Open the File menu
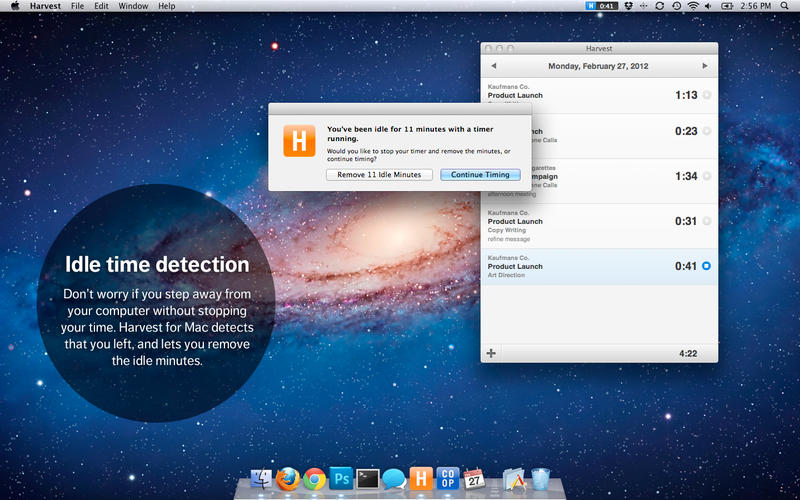Image resolution: width=800 pixels, height=500 pixels. (x=78, y=6)
